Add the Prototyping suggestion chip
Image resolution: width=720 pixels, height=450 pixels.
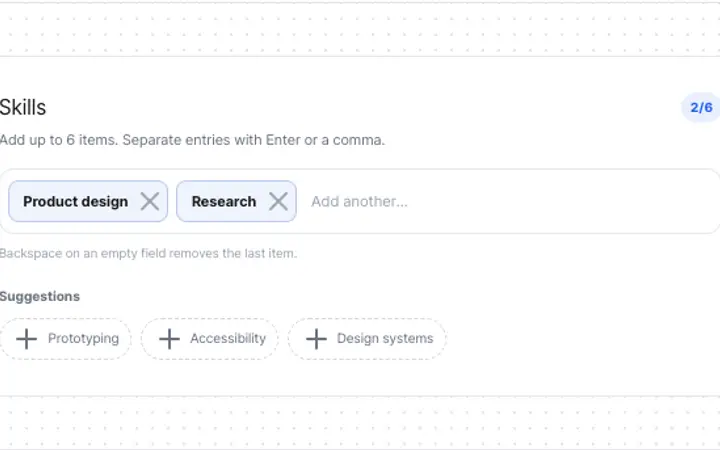pos(66,339)
